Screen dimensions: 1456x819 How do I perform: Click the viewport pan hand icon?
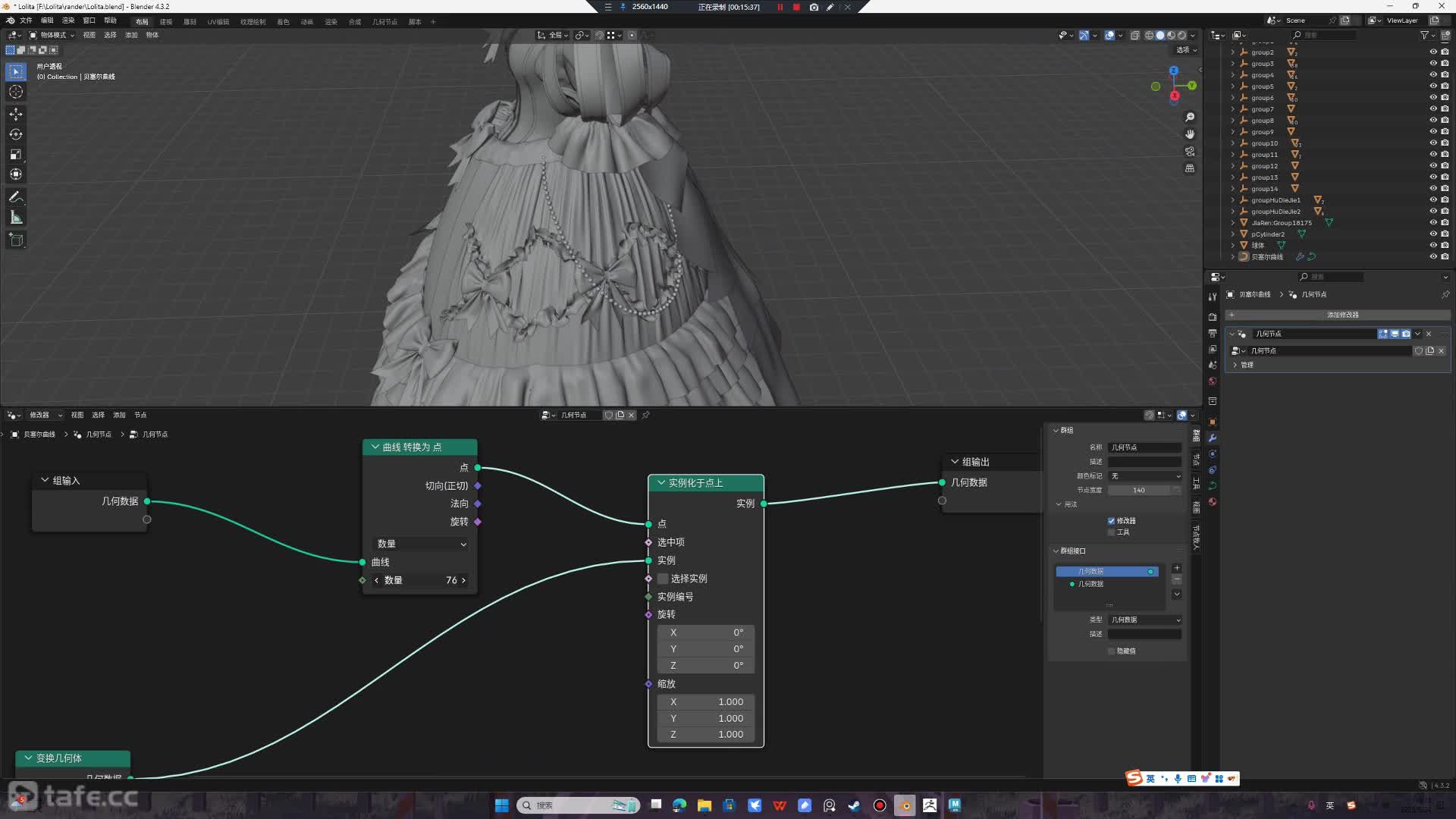click(x=1190, y=134)
